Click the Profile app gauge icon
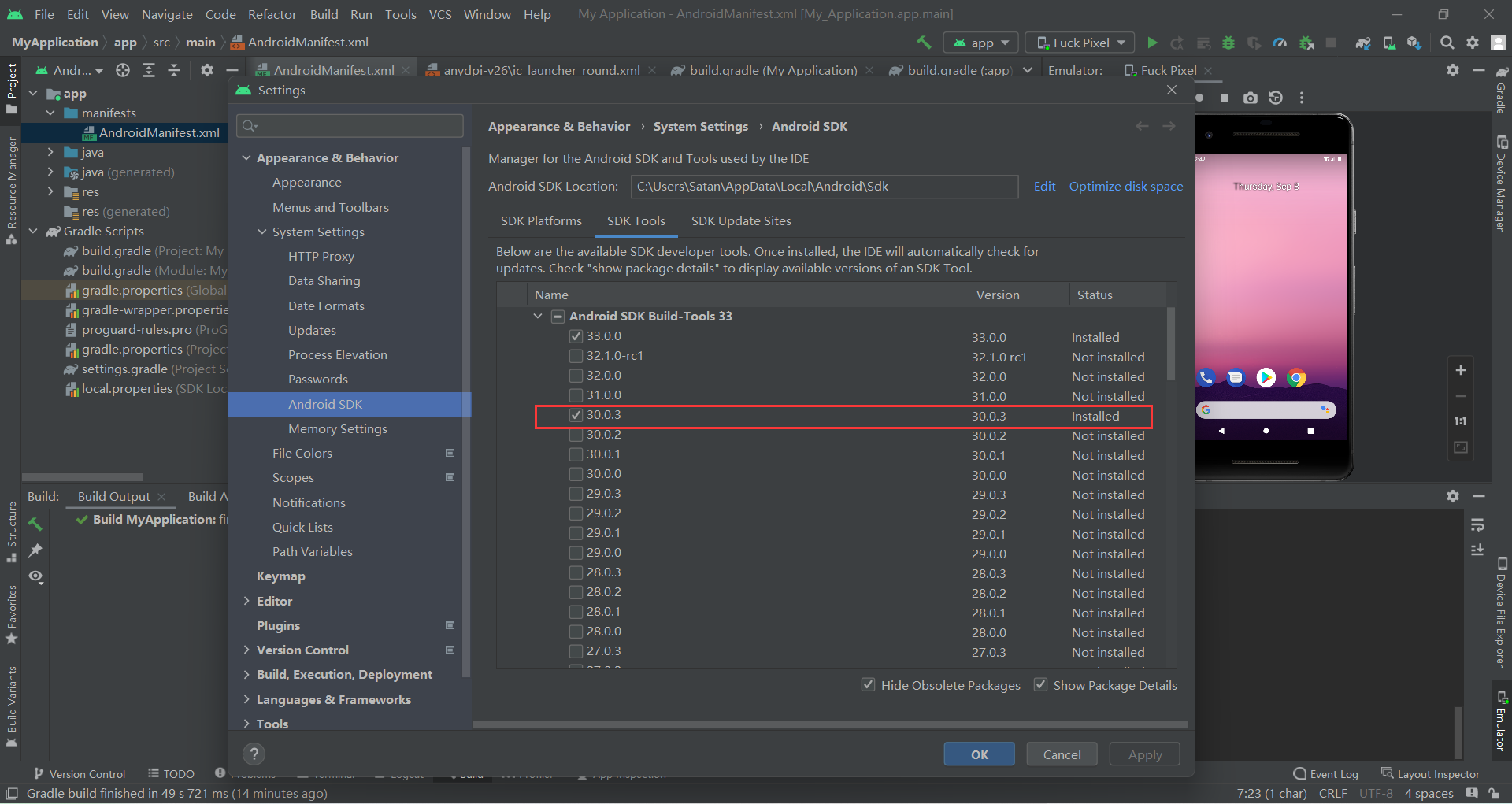Screen dimensions: 1512x804 (x=1280, y=43)
